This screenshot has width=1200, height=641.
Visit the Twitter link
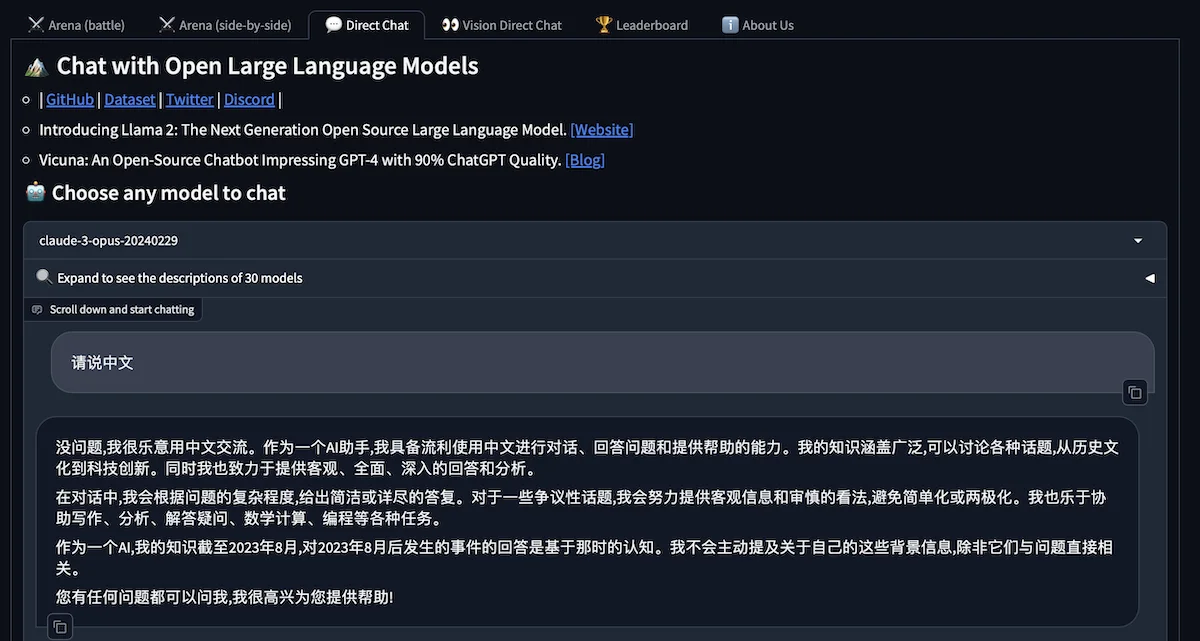[x=189, y=99]
